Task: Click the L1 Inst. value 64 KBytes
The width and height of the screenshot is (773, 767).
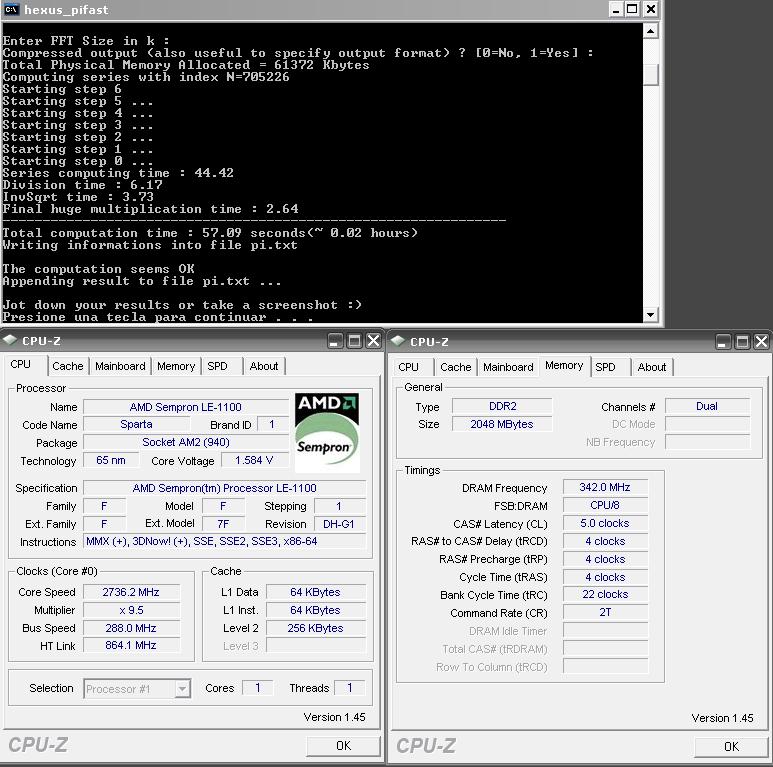Action: pyautogui.click(x=316, y=610)
